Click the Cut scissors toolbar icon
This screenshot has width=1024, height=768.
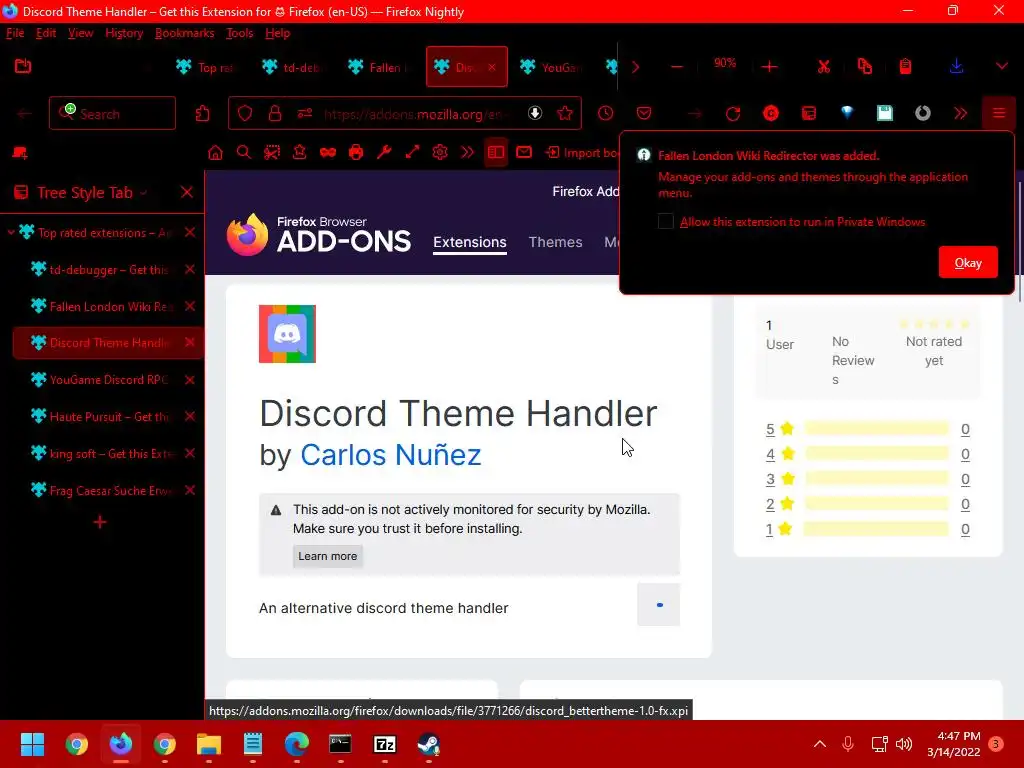pos(824,67)
